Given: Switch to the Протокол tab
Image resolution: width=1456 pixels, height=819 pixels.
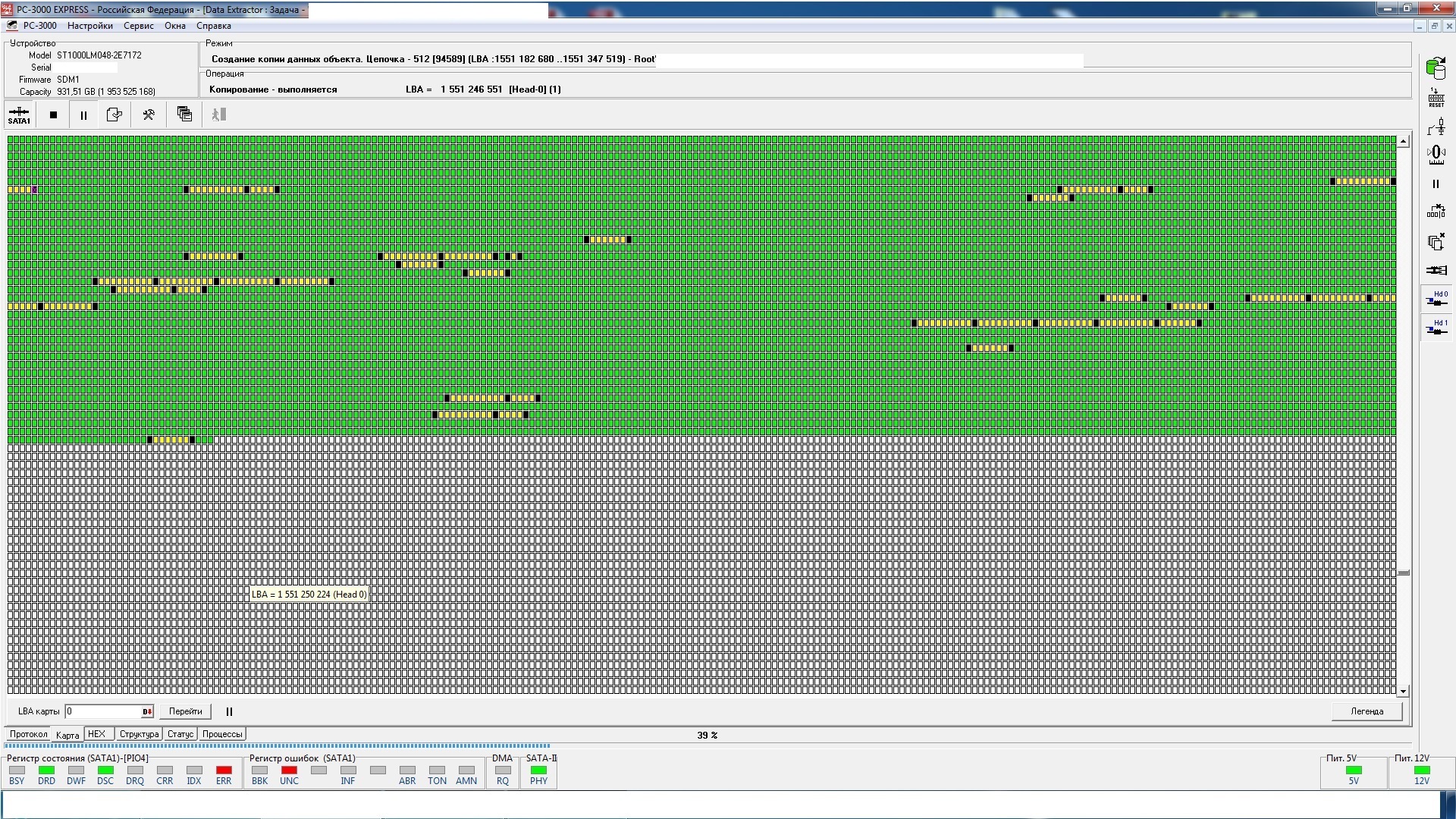Looking at the screenshot, I should (29, 734).
